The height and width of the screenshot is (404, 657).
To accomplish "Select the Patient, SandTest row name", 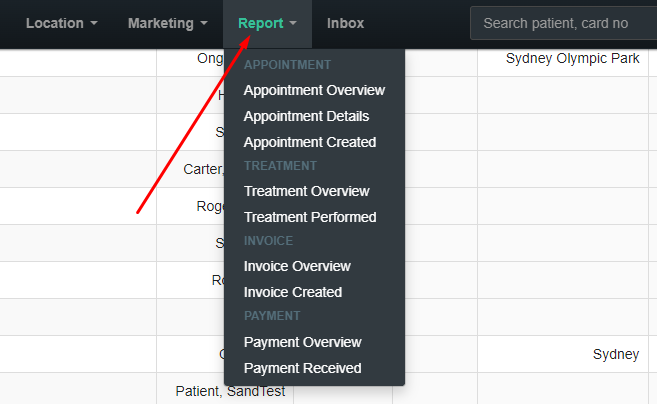I will click(x=230, y=391).
